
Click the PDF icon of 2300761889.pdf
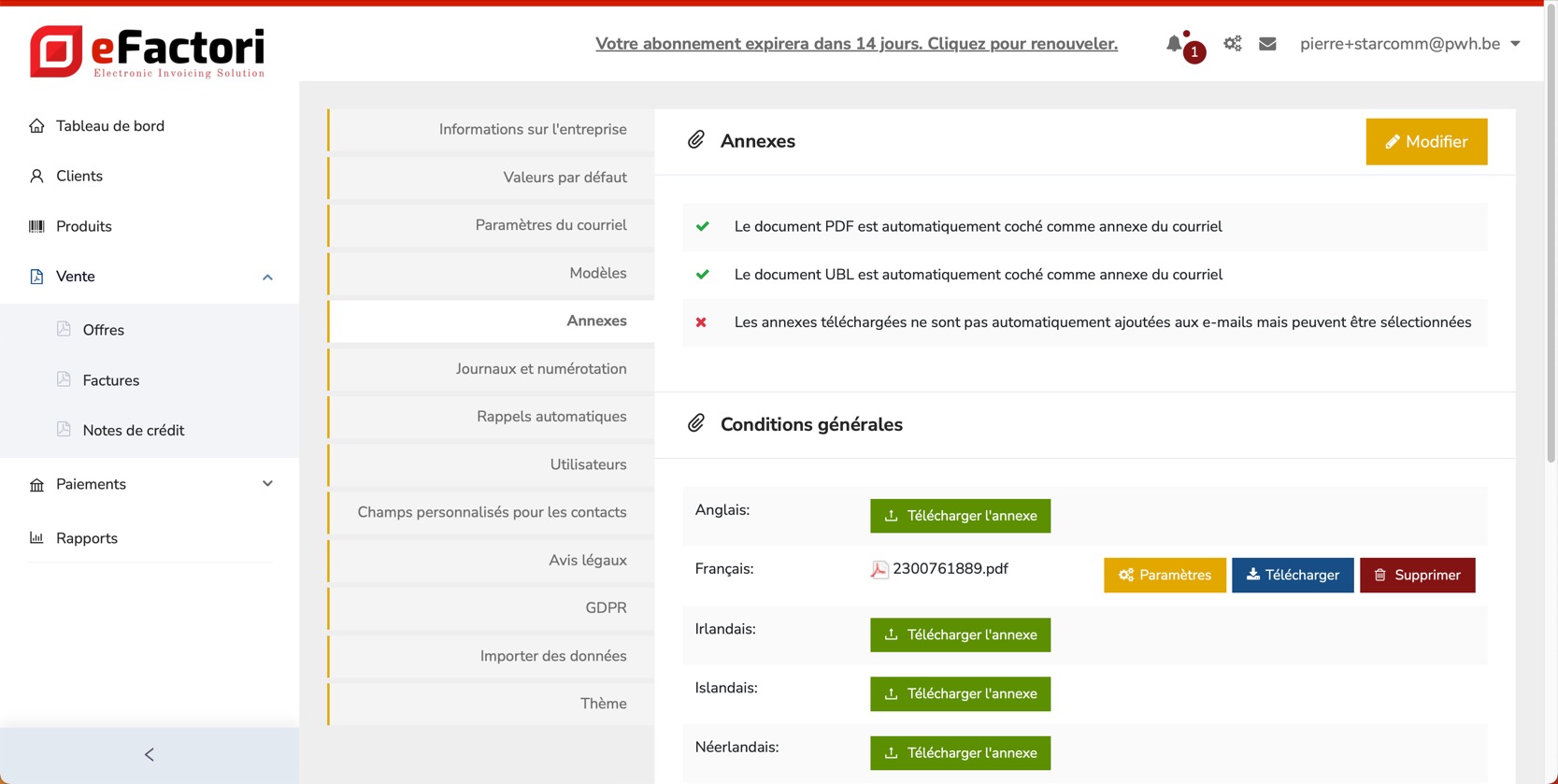(879, 569)
